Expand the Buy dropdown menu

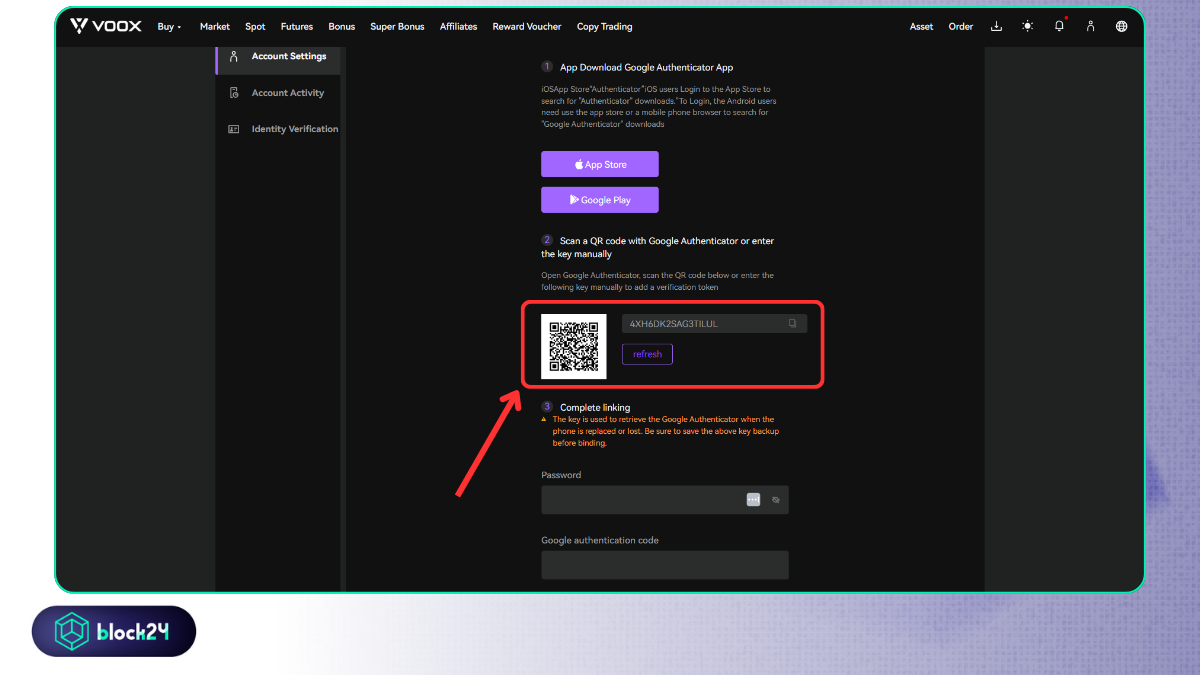tap(169, 26)
